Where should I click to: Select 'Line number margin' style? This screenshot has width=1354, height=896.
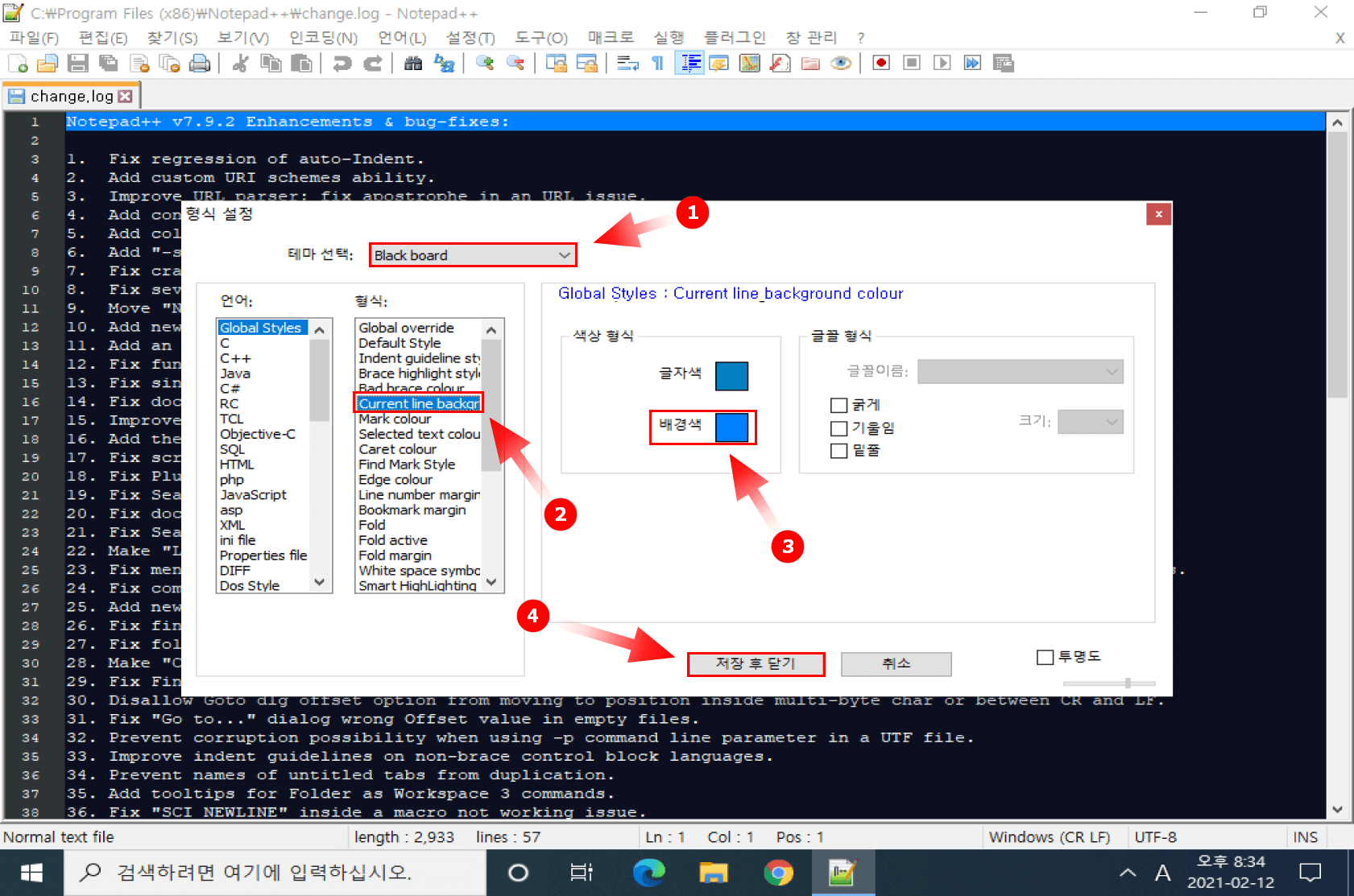point(419,495)
